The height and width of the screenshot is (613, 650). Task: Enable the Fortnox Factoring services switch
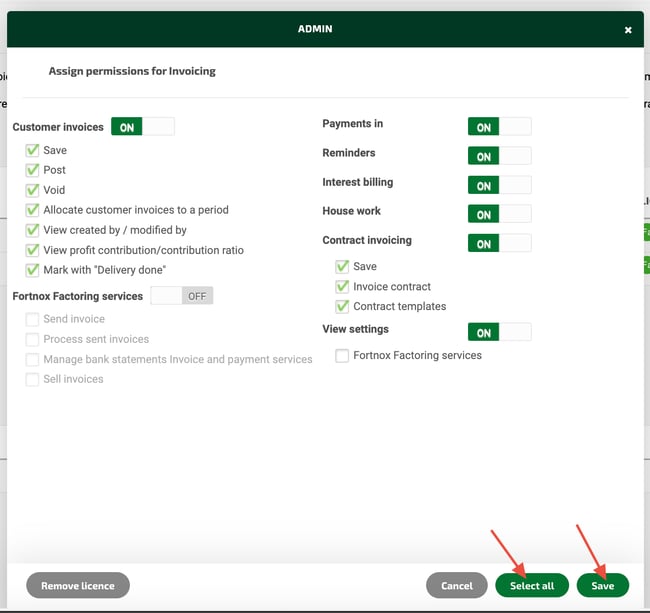[x=181, y=296]
